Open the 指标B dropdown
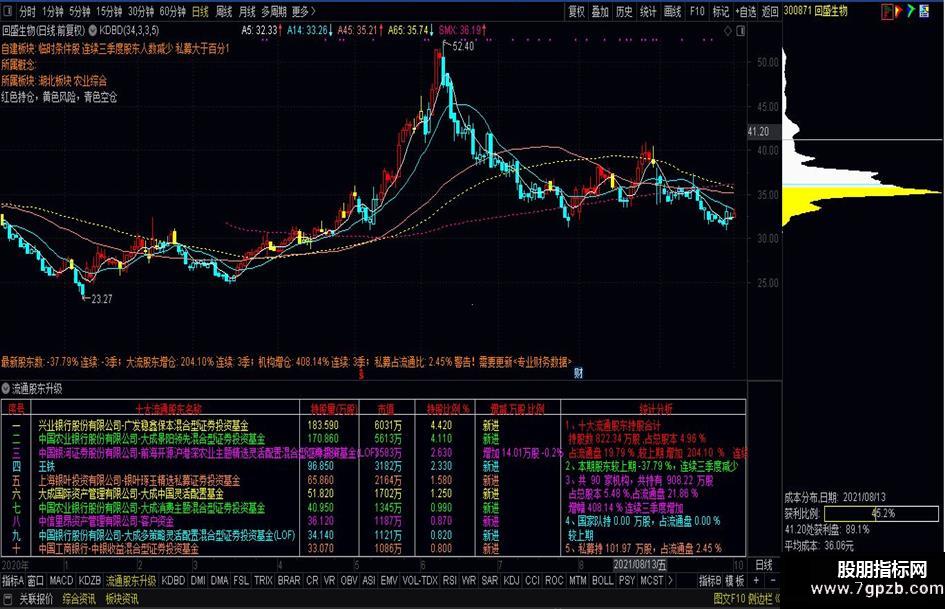 pos(710,581)
